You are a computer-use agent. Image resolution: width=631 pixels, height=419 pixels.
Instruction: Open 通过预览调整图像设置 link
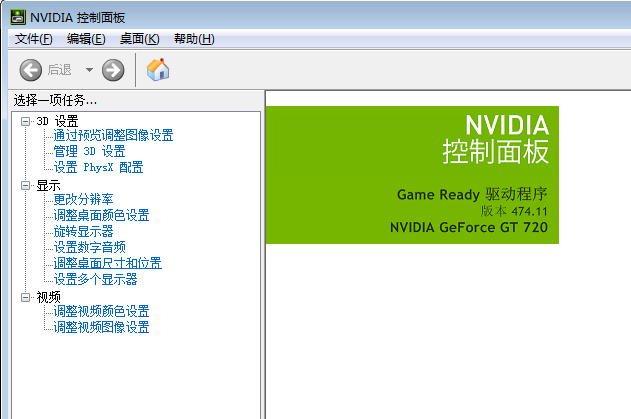pyautogui.click(x=113, y=135)
